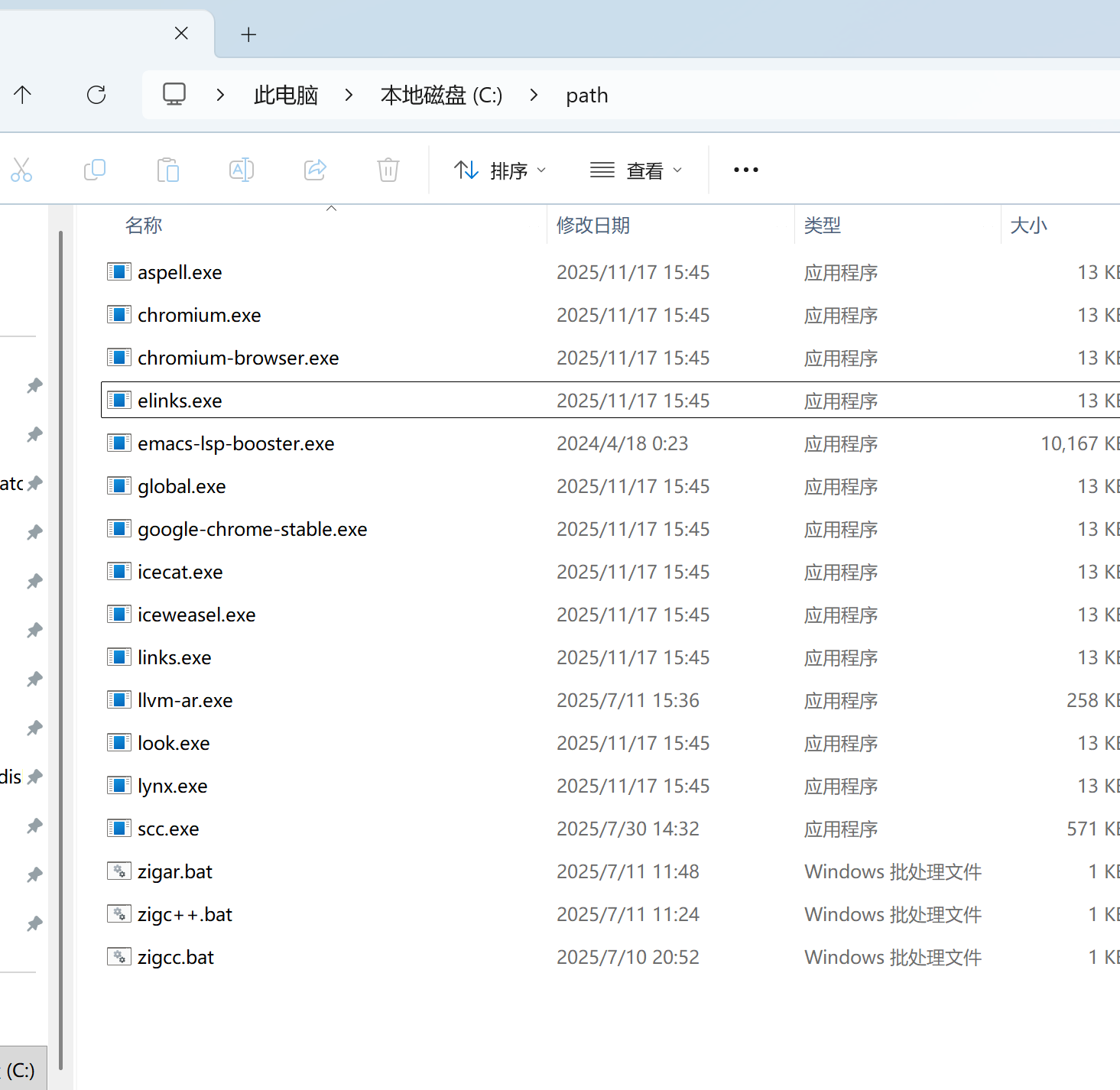The width and height of the screenshot is (1120, 1090).
Task: Click the Share icon in toolbar
Action: point(315,170)
